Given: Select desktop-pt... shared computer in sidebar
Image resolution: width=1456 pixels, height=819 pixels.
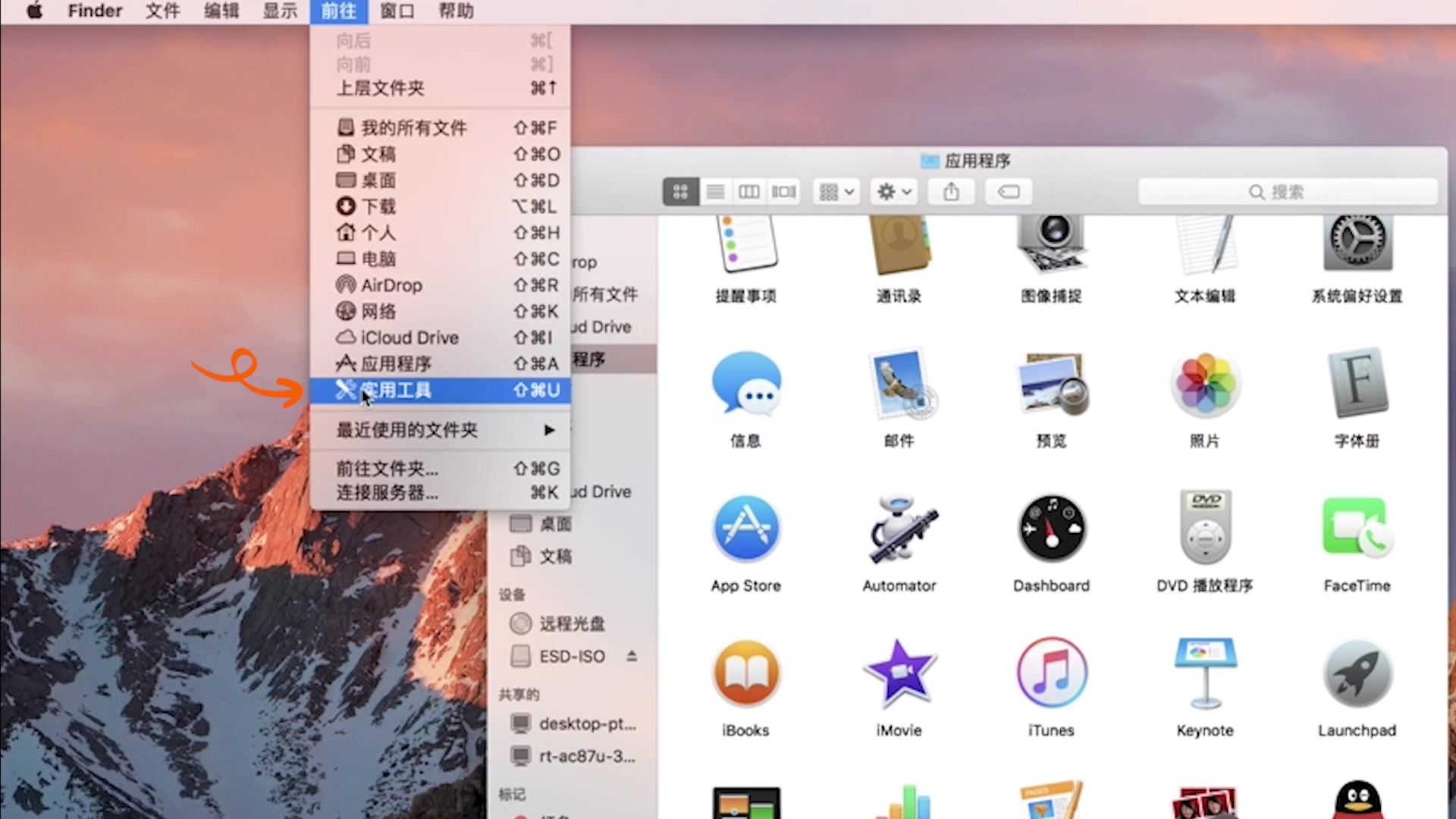Looking at the screenshot, I should click(x=573, y=724).
